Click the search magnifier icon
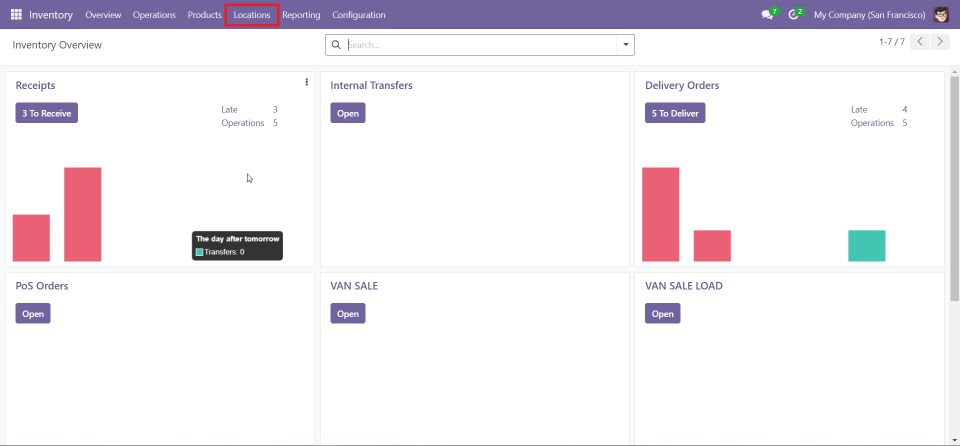960x446 pixels. (336, 45)
